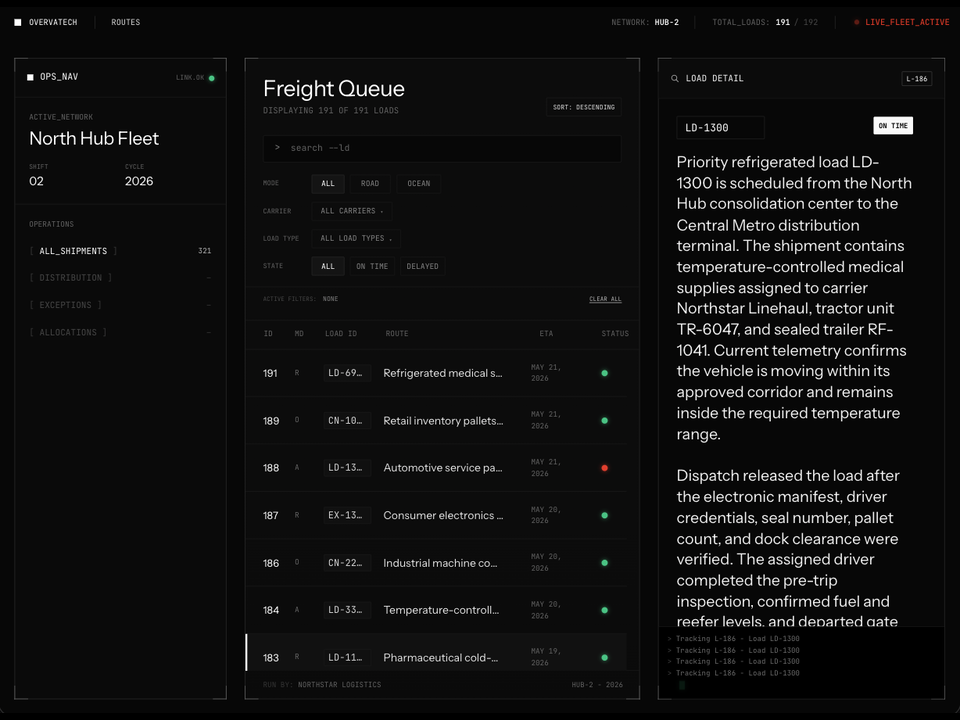The width and height of the screenshot is (960, 720).
Task: Sort by the ETA column header
Action: [x=546, y=334]
